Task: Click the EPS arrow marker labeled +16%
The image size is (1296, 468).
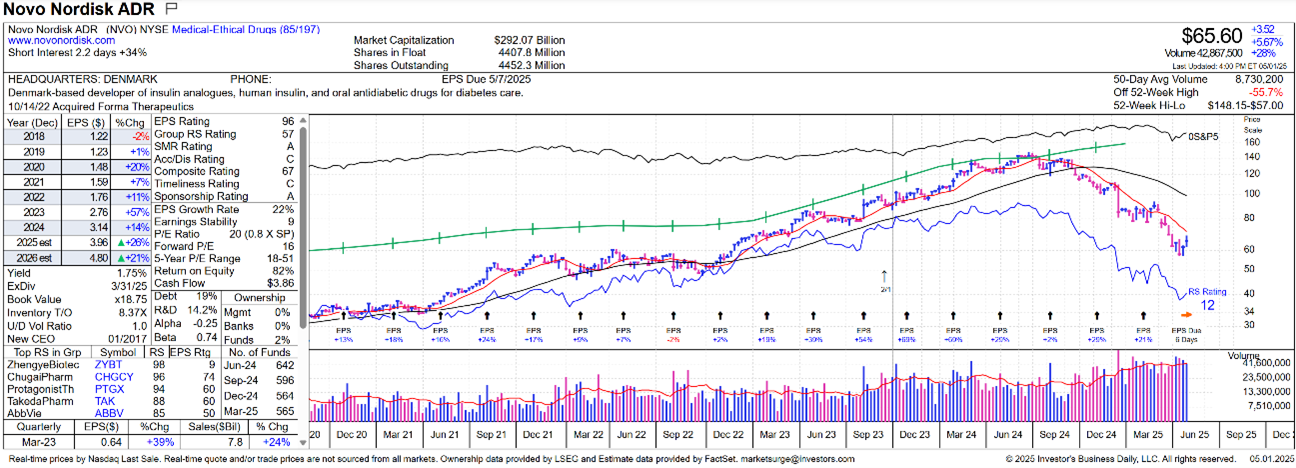Action: pyautogui.click(x=440, y=314)
